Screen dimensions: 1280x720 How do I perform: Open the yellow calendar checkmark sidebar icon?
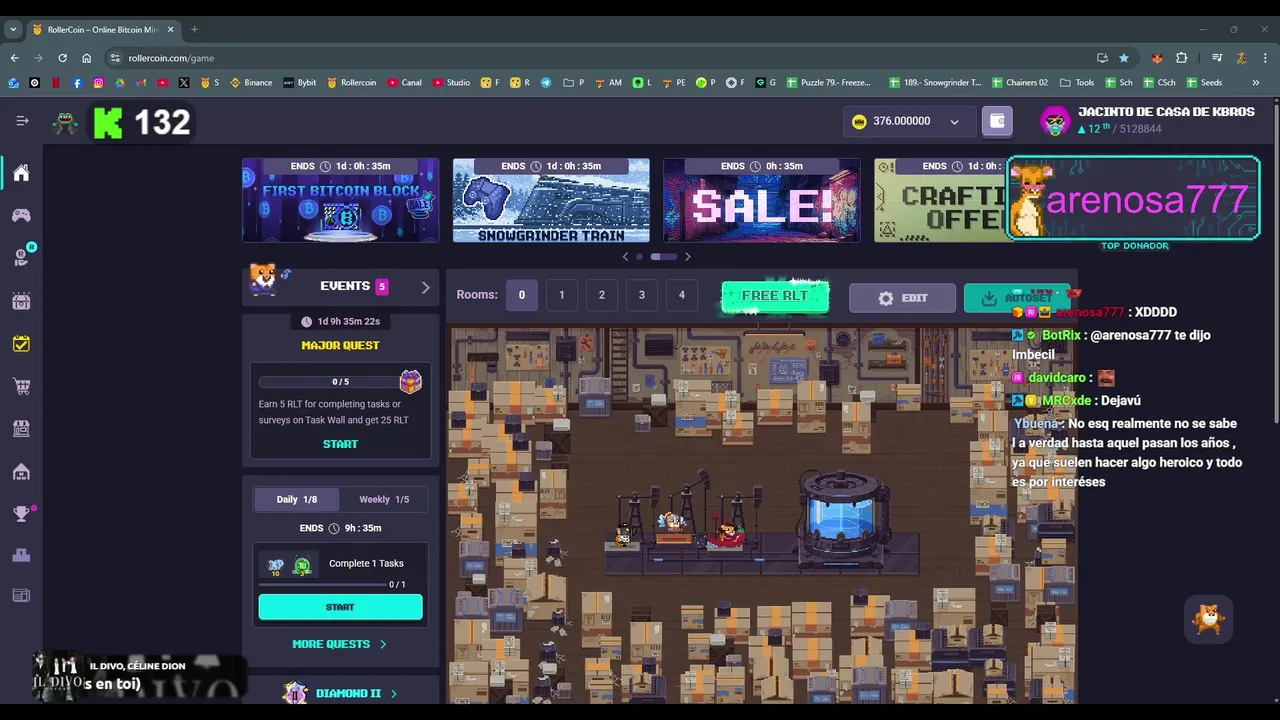coord(21,344)
